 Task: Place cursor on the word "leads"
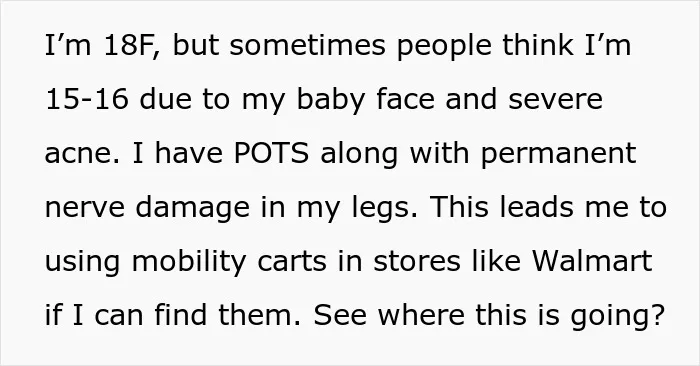[536, 207]
